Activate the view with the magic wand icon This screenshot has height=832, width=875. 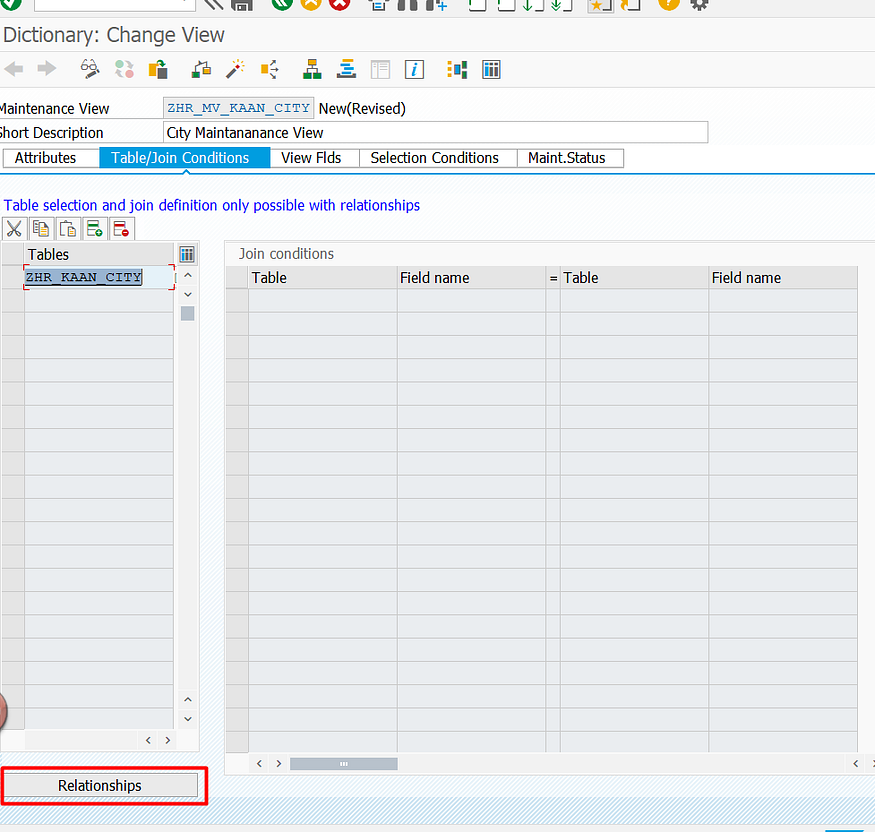click(235, 69)
